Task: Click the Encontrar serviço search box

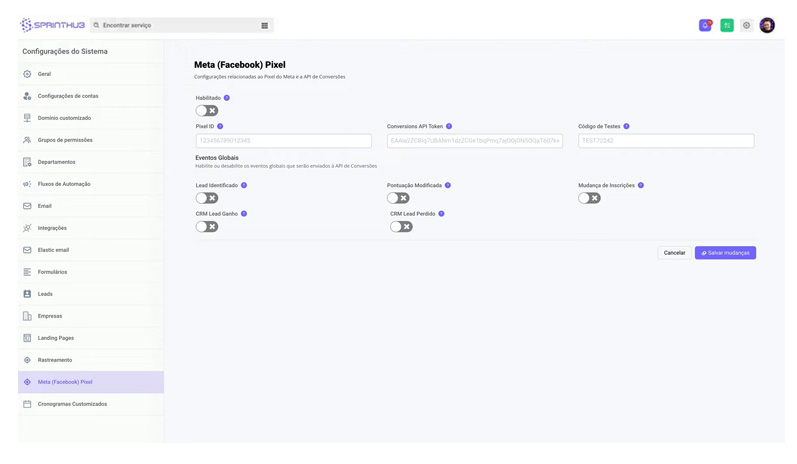Action: [181, 25]
